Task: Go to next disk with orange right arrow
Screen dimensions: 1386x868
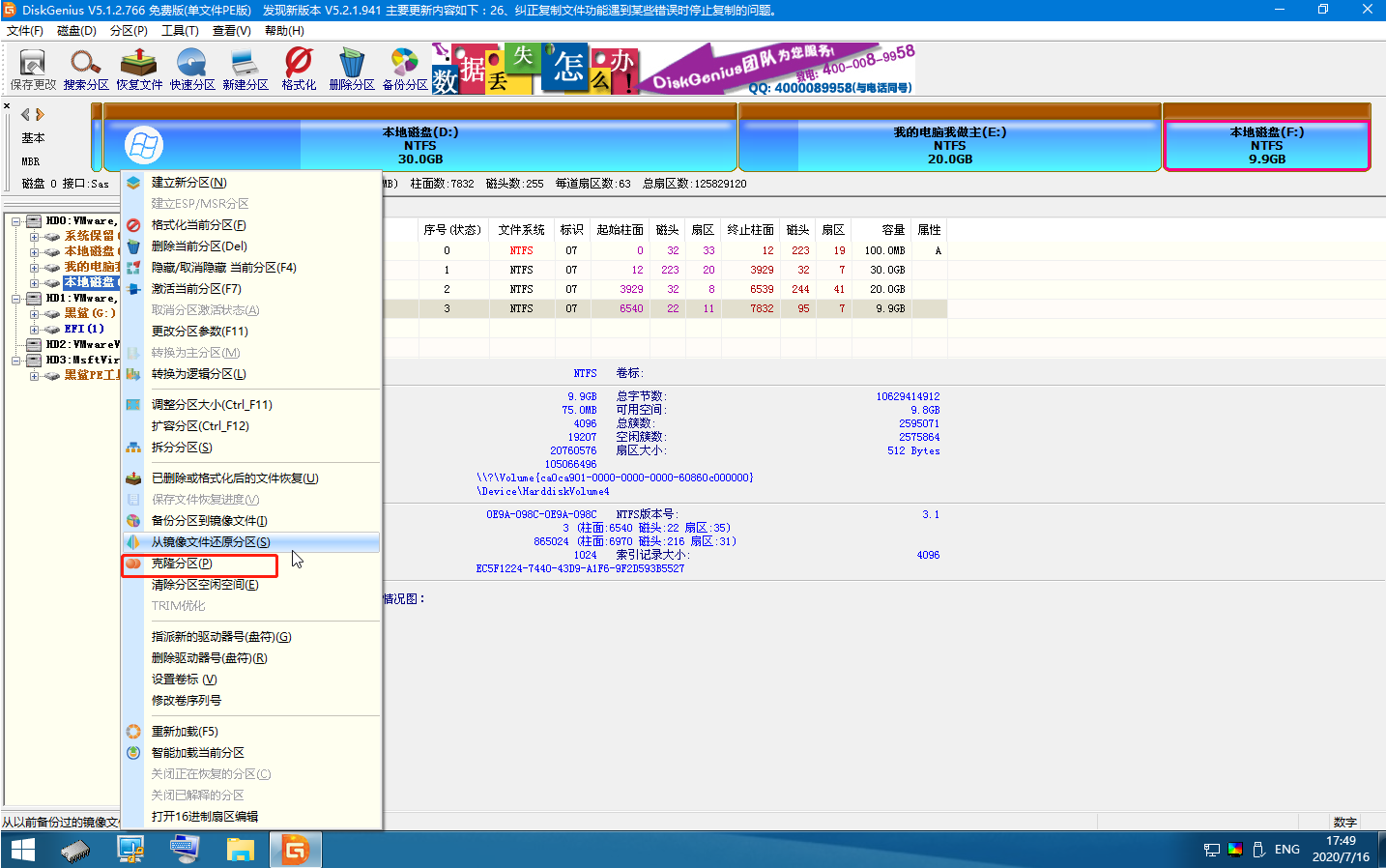Action: click(40, 114)
